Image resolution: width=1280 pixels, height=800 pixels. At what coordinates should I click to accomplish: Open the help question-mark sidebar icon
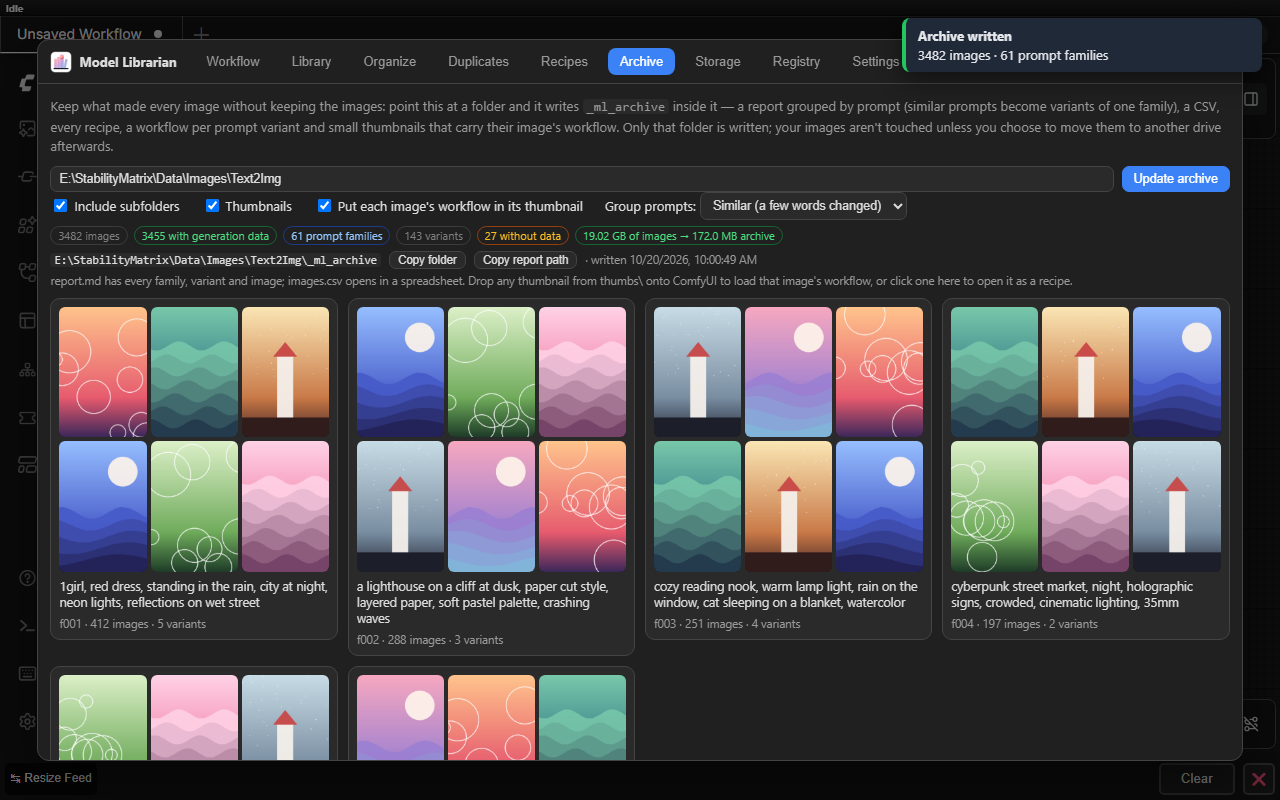[x=27, y=577]
